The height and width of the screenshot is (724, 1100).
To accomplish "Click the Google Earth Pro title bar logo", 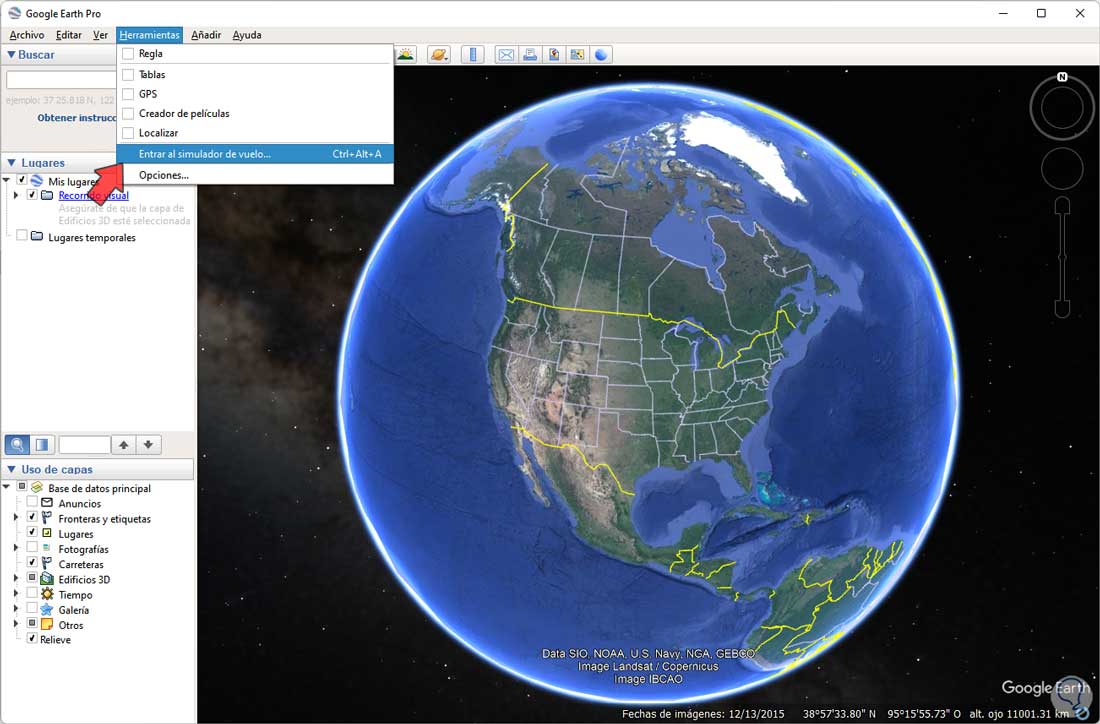I will pyautogui.click(x=15, y=13).
